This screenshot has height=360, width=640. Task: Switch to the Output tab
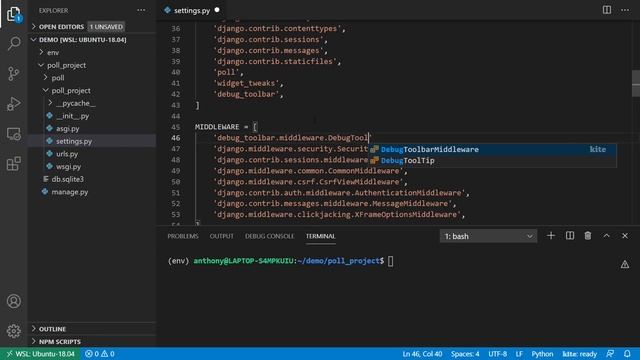[x=222, y=236]
